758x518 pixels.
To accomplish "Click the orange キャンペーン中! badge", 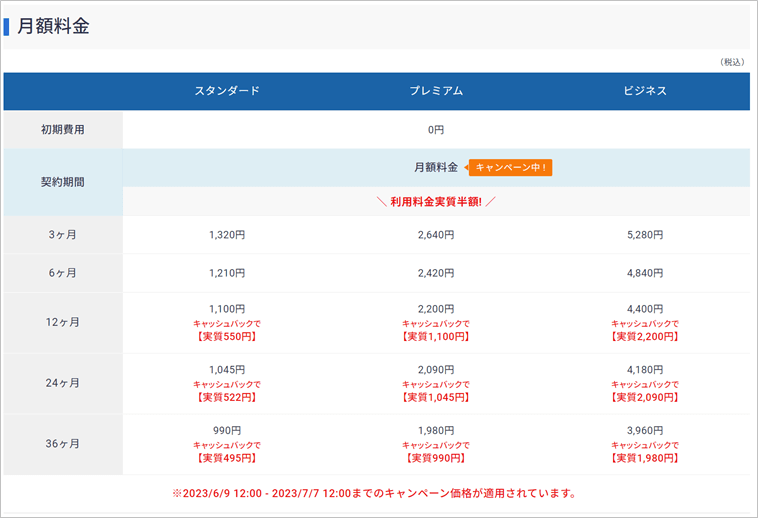I will tap(510, 167).
